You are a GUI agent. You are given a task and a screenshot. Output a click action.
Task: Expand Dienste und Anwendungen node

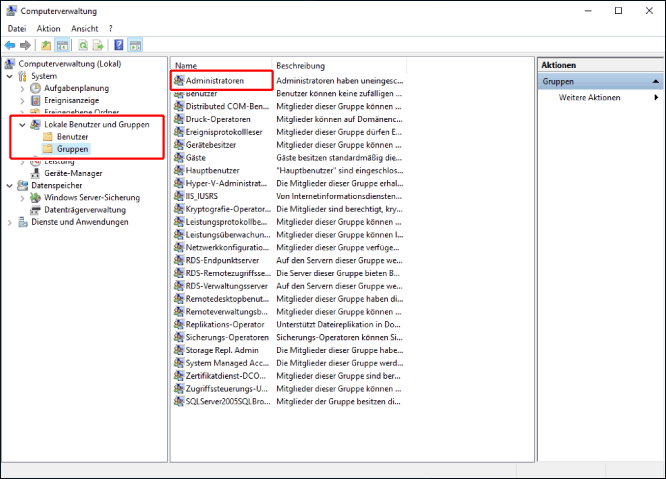(10, 222)
